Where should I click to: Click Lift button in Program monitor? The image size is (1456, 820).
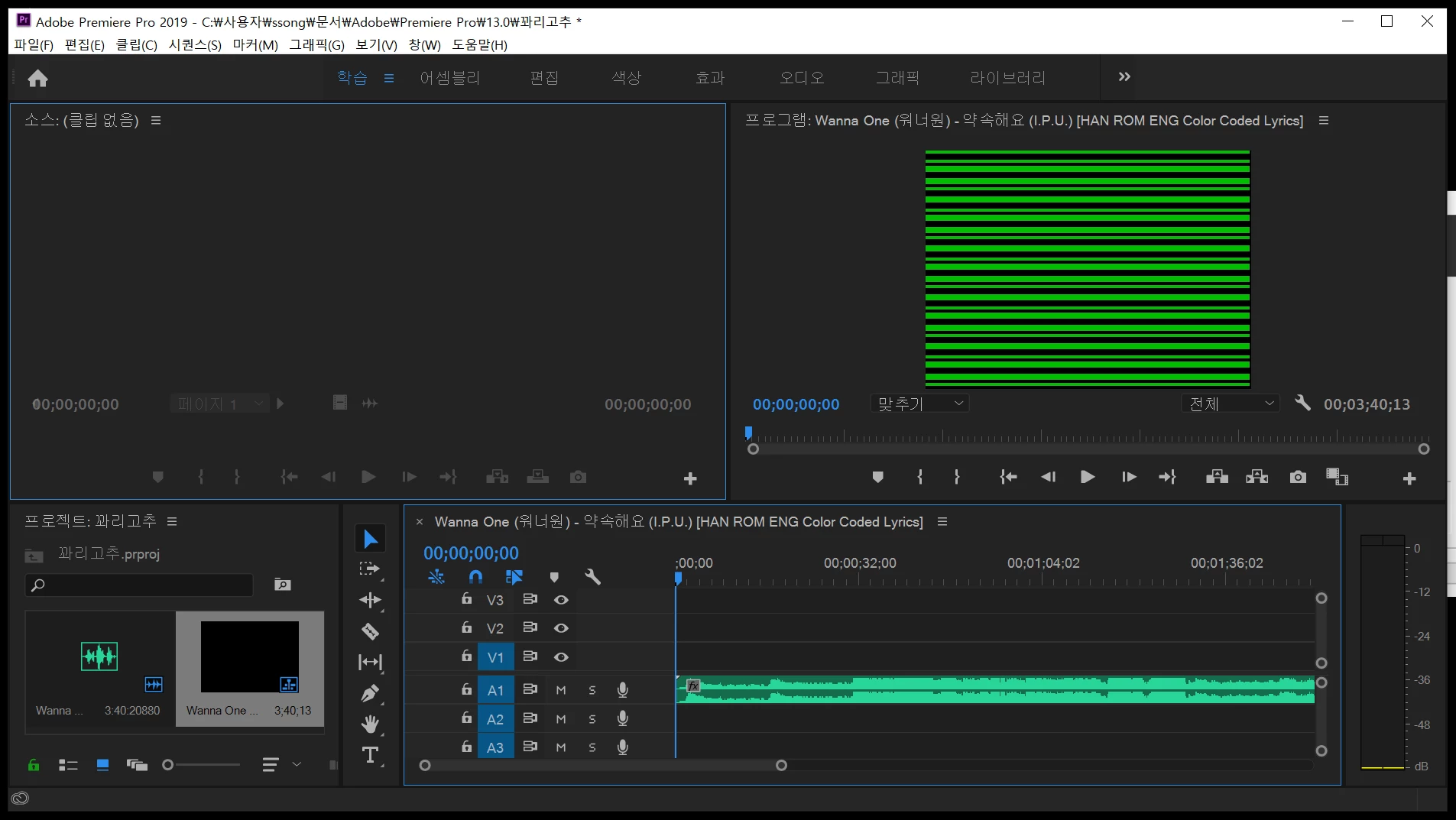pyautogui.click(x=1217, y=478)
